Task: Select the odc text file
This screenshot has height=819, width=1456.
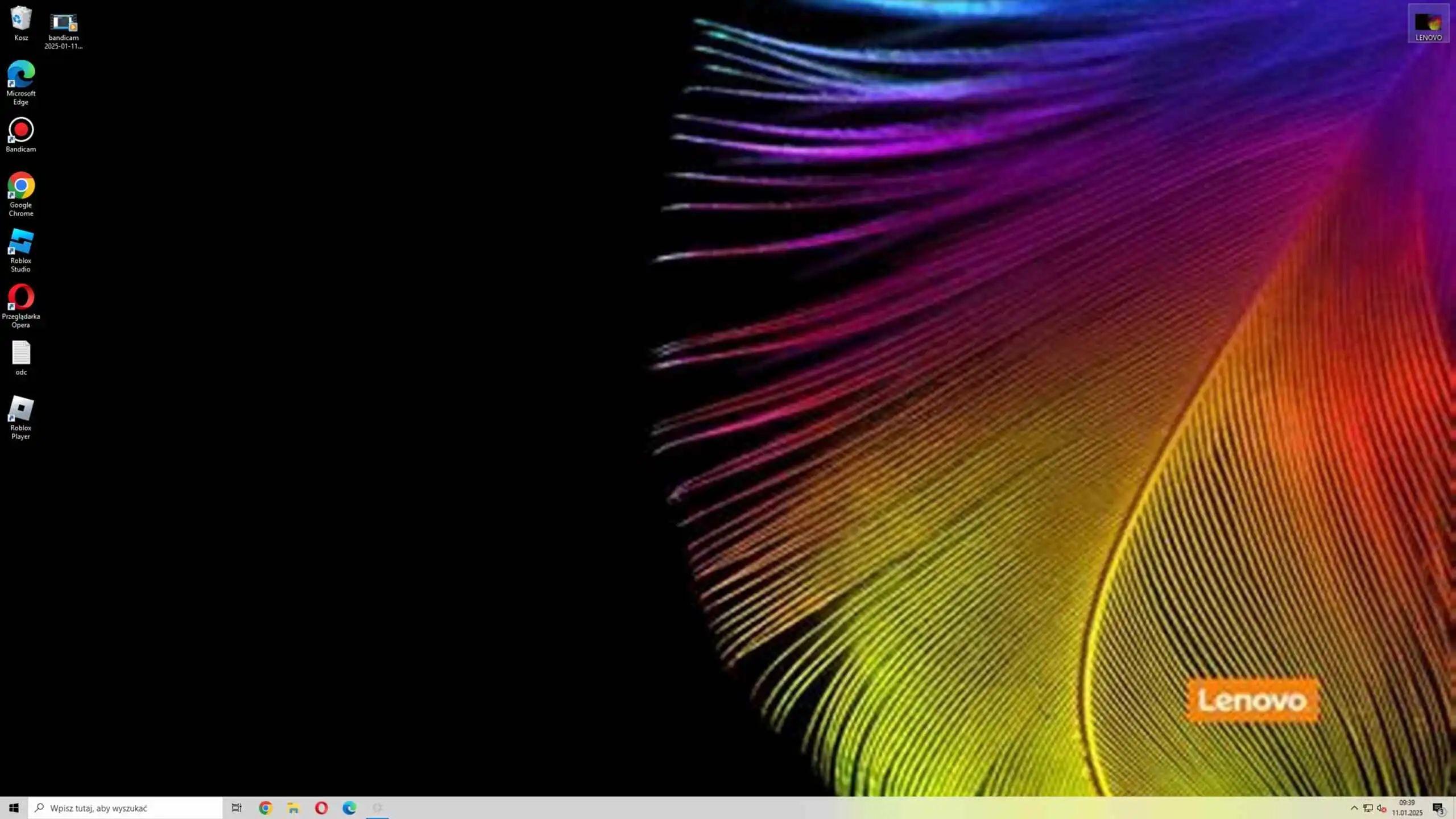Action: [21, 354]
